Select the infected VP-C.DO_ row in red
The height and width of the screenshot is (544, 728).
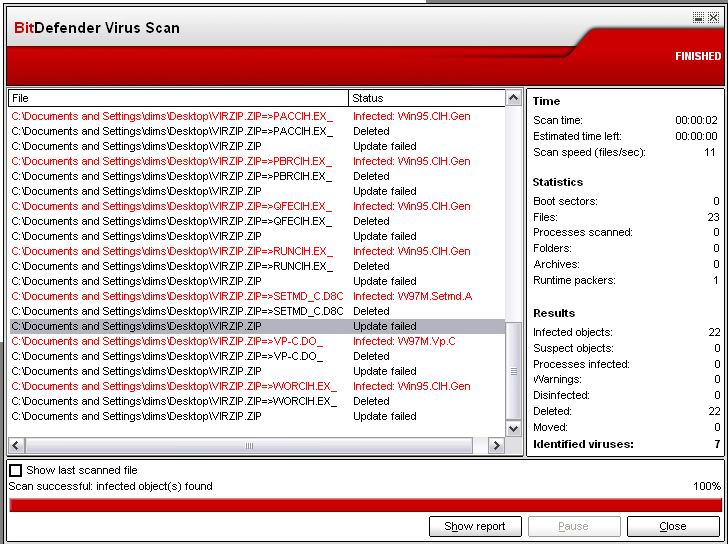tap(257, 341)
